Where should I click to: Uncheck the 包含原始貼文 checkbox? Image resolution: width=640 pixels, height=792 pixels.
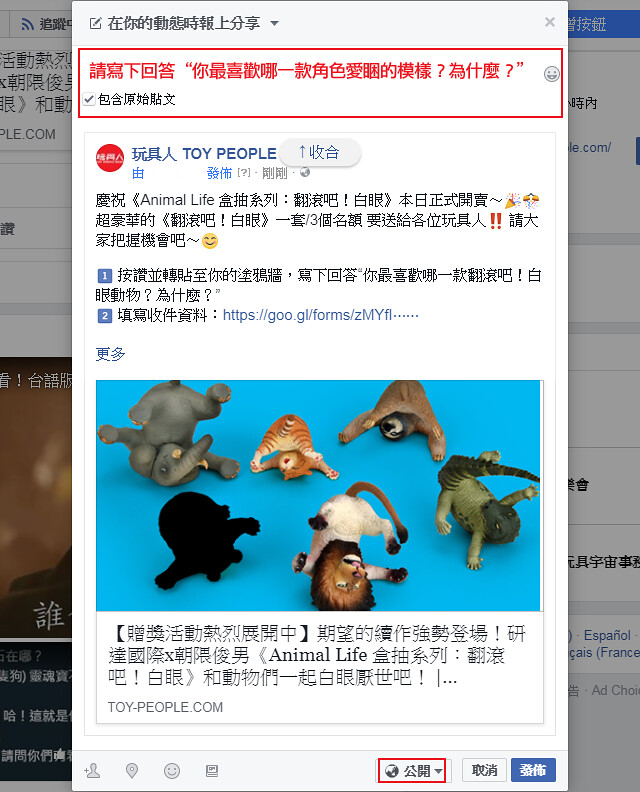(x=89, y=99)
